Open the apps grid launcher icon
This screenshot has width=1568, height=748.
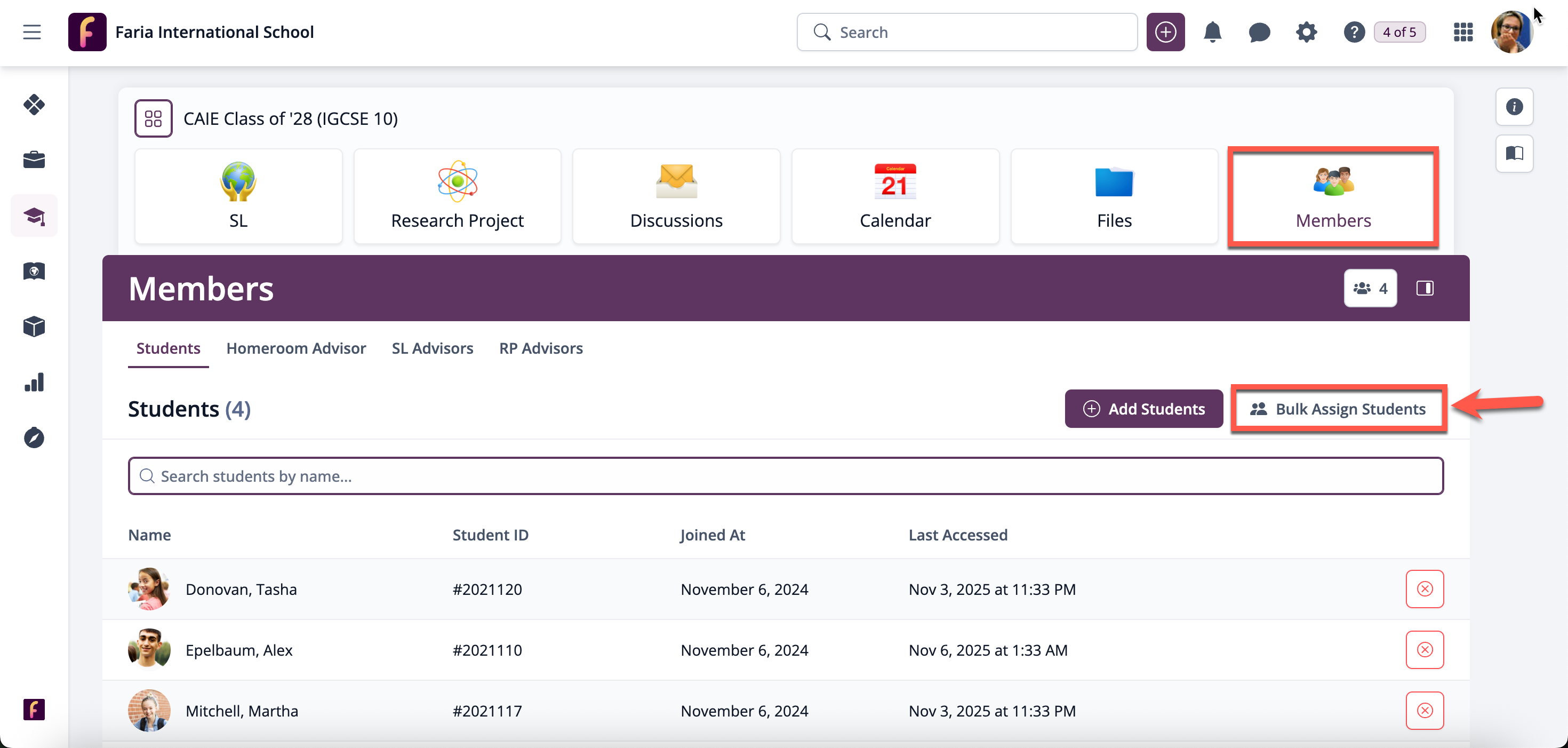[1463, 31]
